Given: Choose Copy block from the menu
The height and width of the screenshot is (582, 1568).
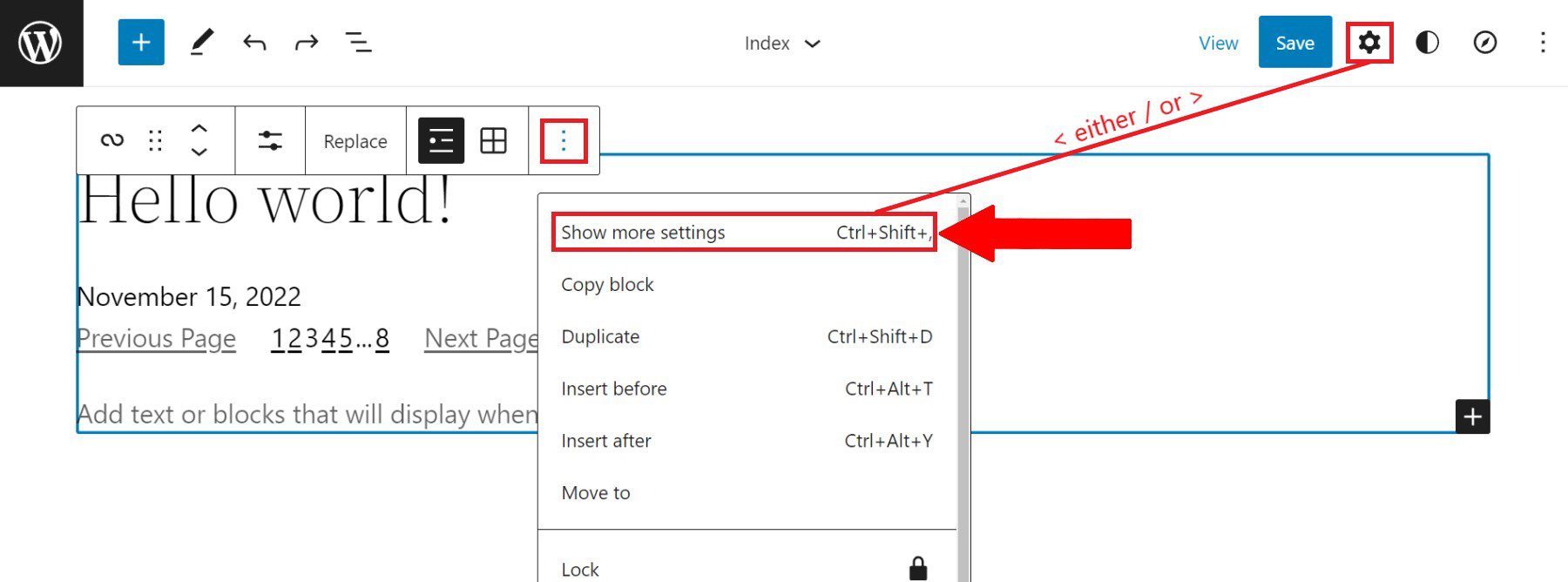Looking at the screenshot, I should point(607,284).
